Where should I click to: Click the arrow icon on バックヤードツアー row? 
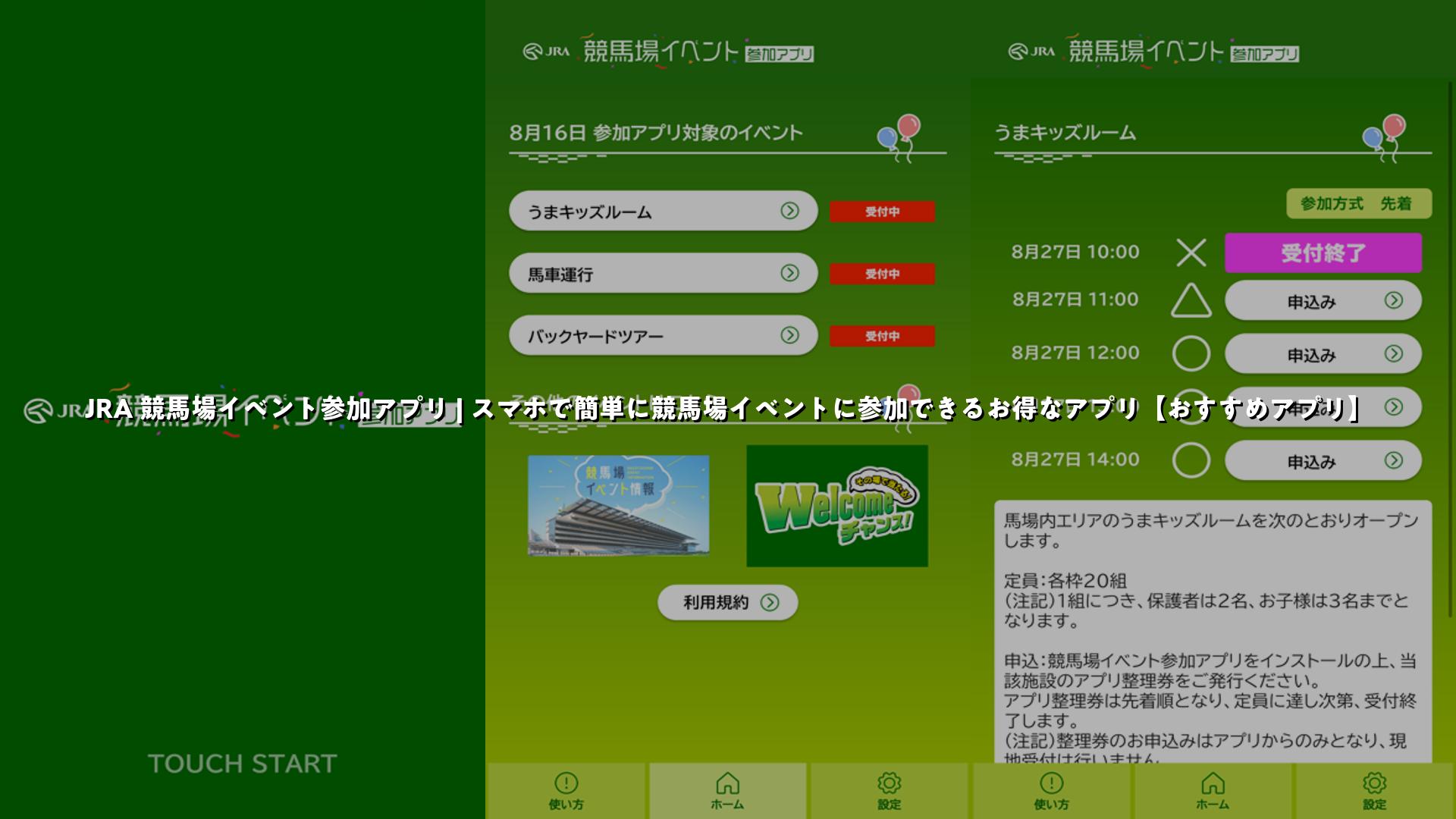(x=789, y=335)
